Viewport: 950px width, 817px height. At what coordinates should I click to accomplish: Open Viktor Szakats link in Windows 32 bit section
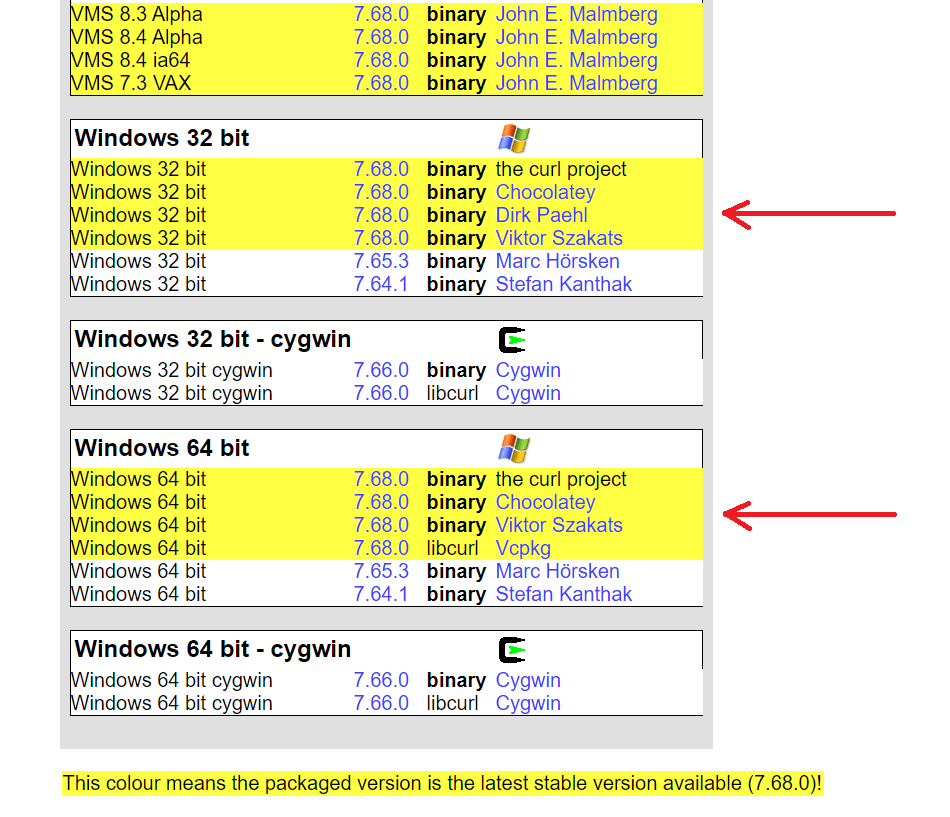[559, 238]
